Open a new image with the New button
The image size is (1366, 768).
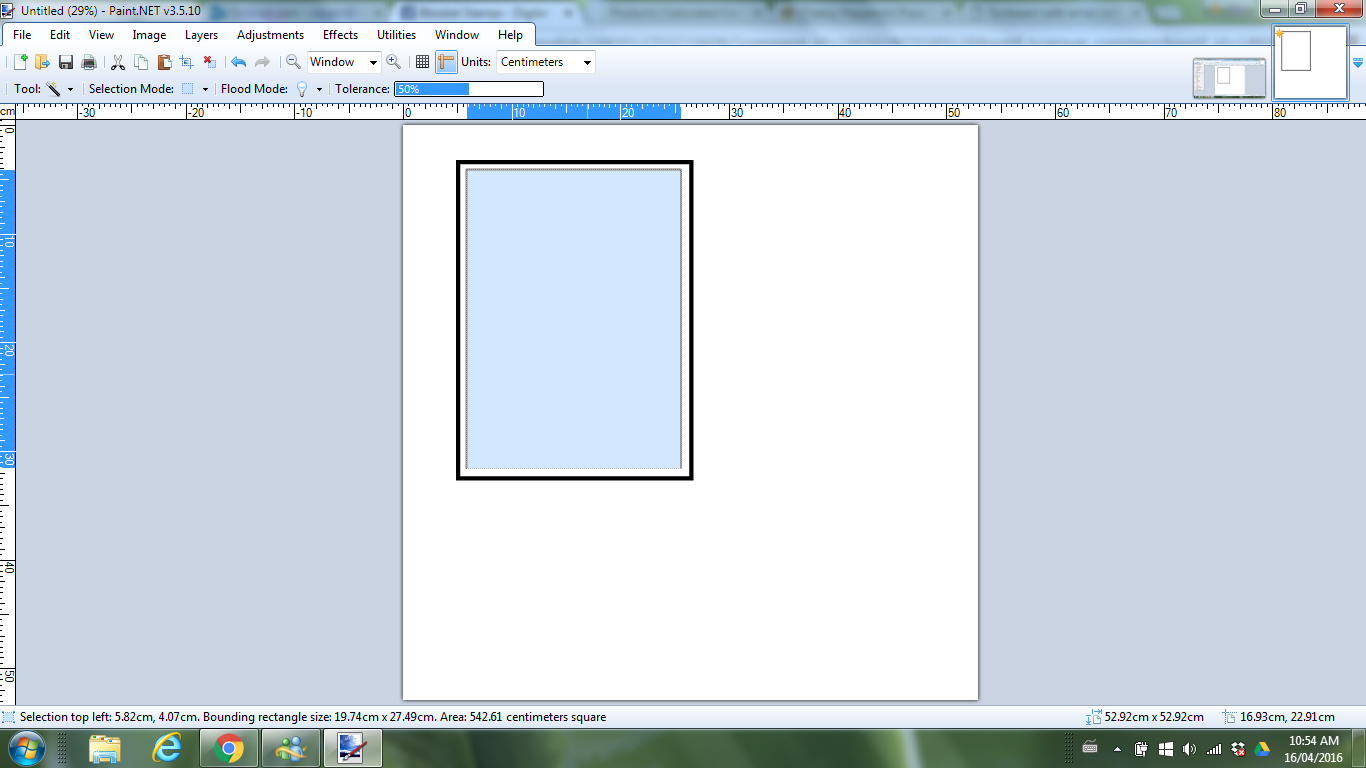[x=20, y=61]
